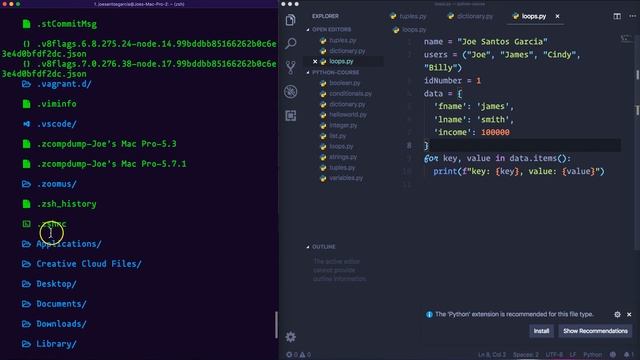Collapse the PYTHON-COURSE folder section
The height and width of the screenshot is (360, 640).
333,72
